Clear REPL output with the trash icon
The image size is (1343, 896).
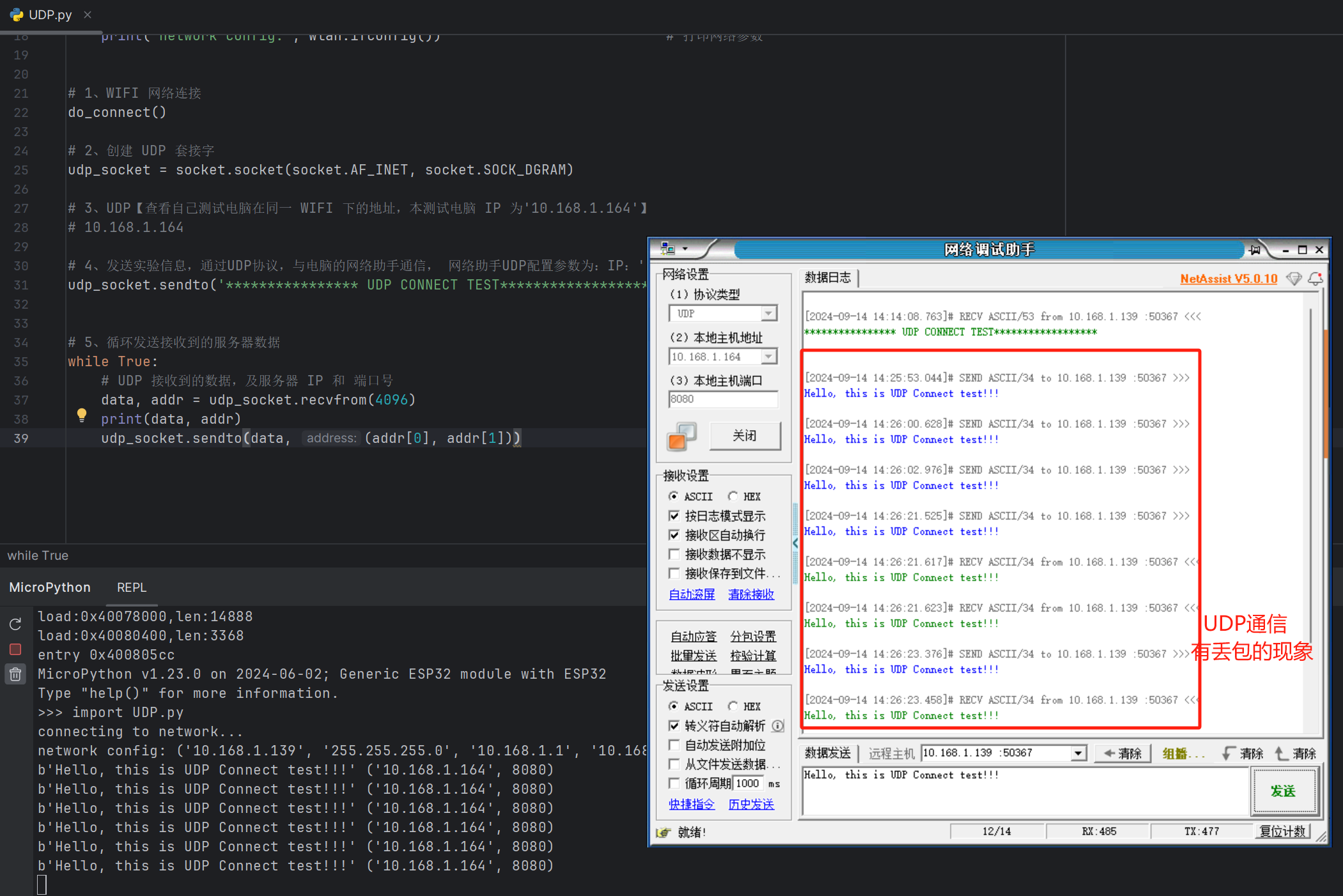click(x=15, y=674)
